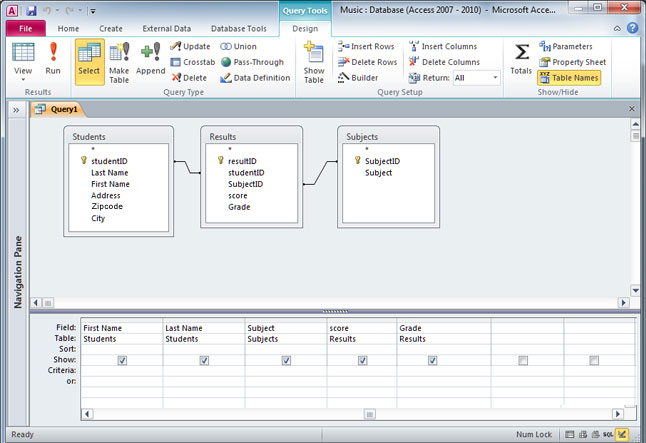Click the splitter handle between panes

click(335, 312)
